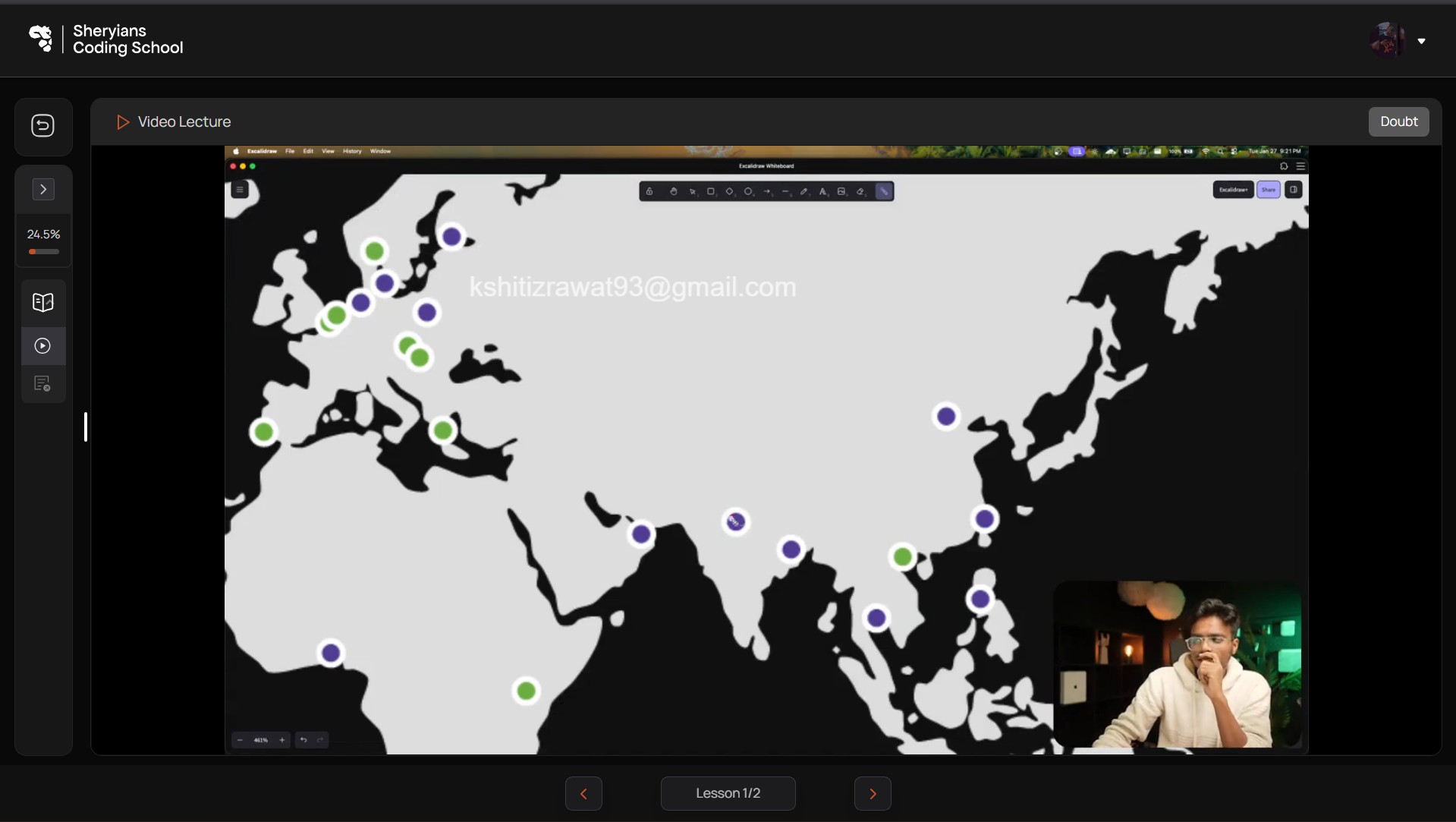Select the Hand pan tool
This screenshot has width=1456, height=822.
click(674, 191)
